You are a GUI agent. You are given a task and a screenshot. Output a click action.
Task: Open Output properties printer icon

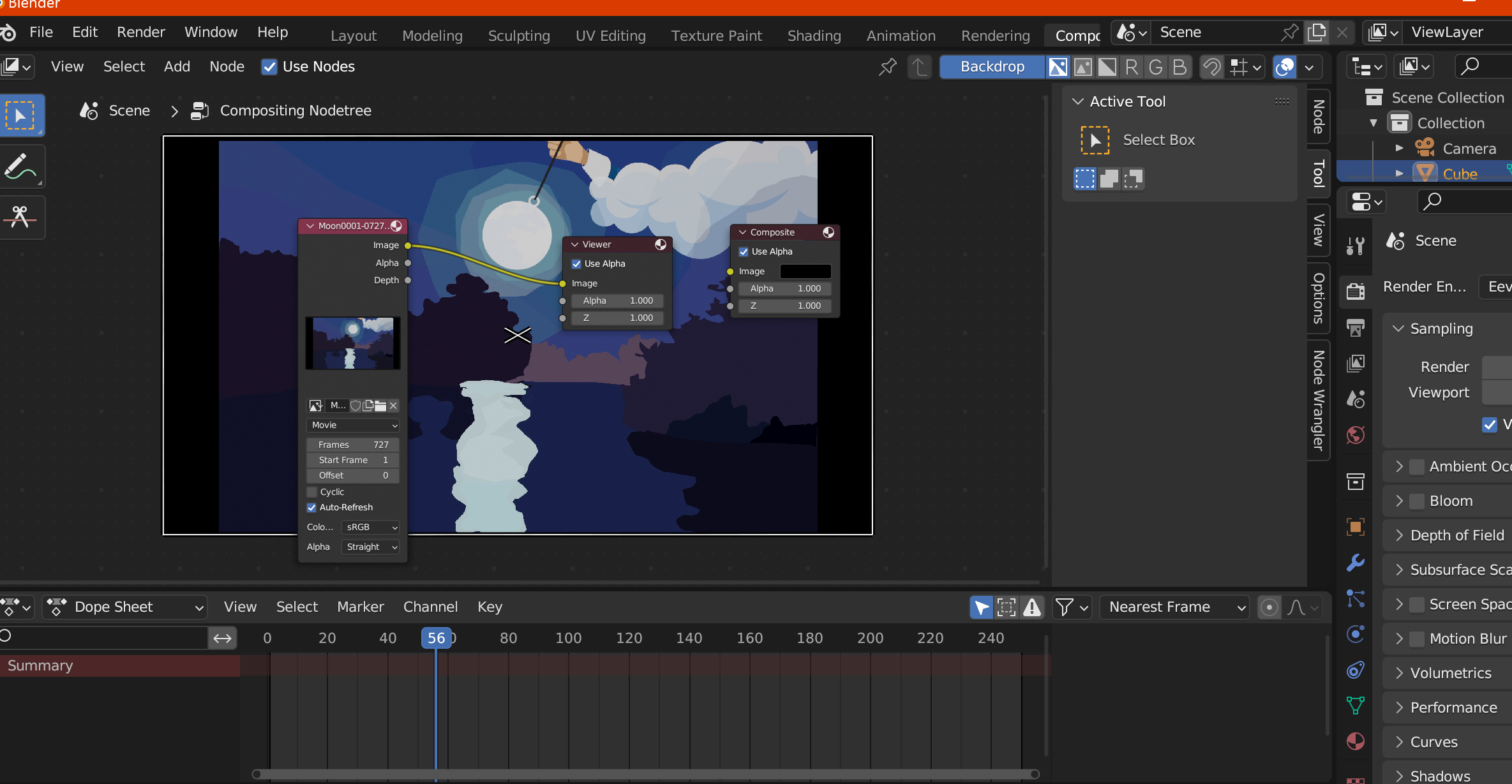(1356, 327)
